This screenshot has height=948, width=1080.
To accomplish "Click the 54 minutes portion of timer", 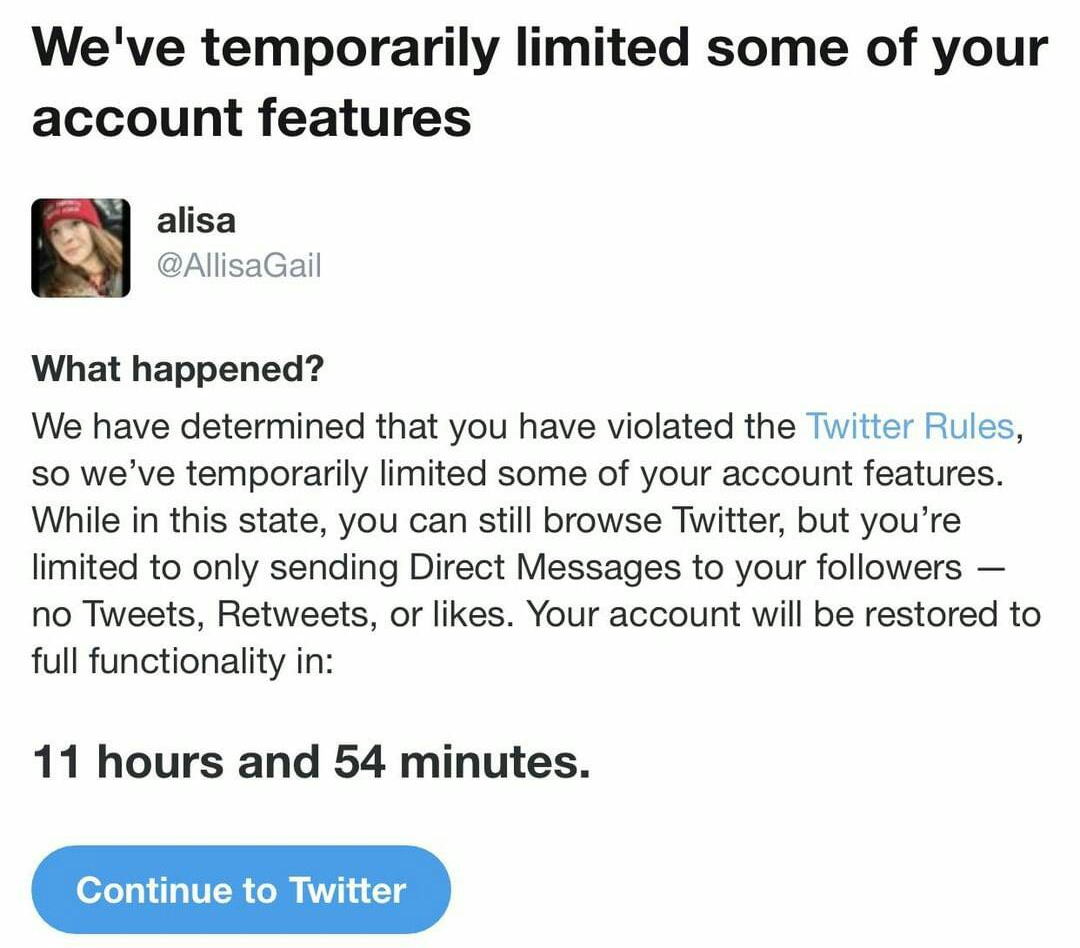I will 462,762.
